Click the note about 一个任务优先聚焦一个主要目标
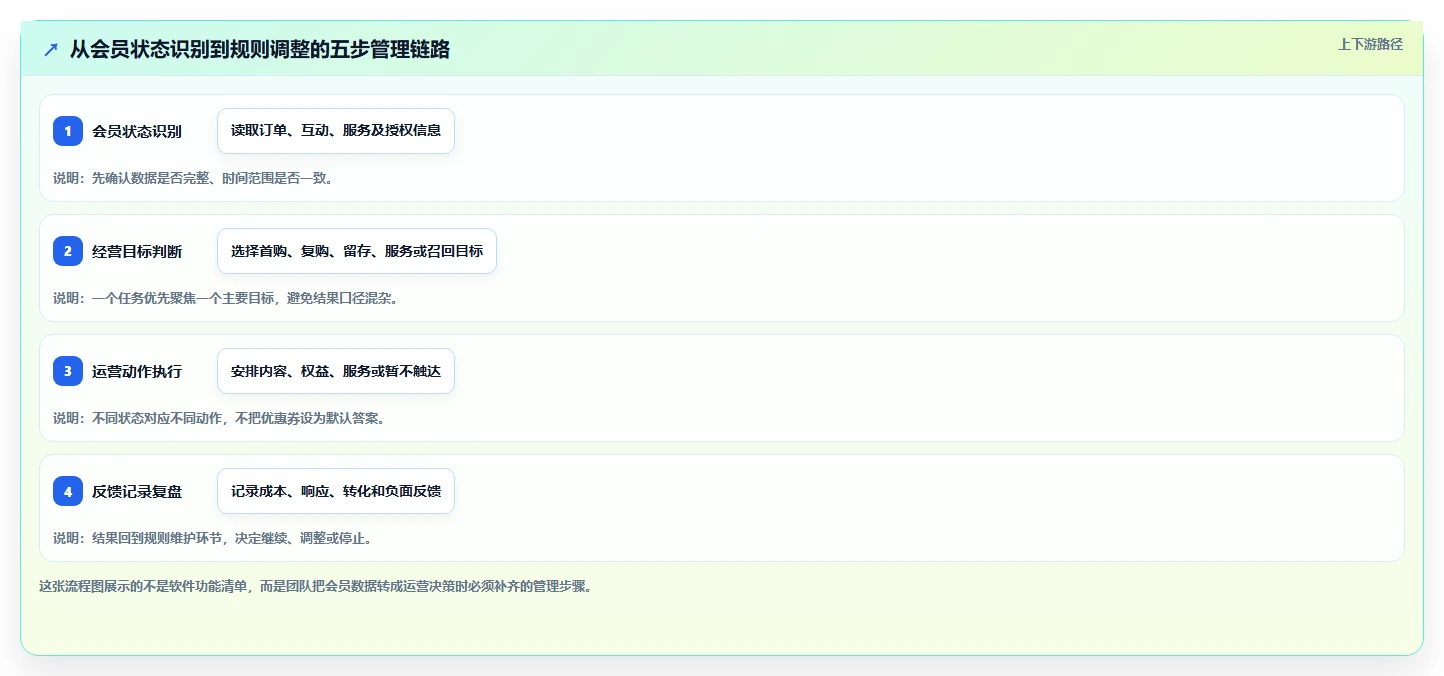The image size is (1444, 676). click(225, 298)
